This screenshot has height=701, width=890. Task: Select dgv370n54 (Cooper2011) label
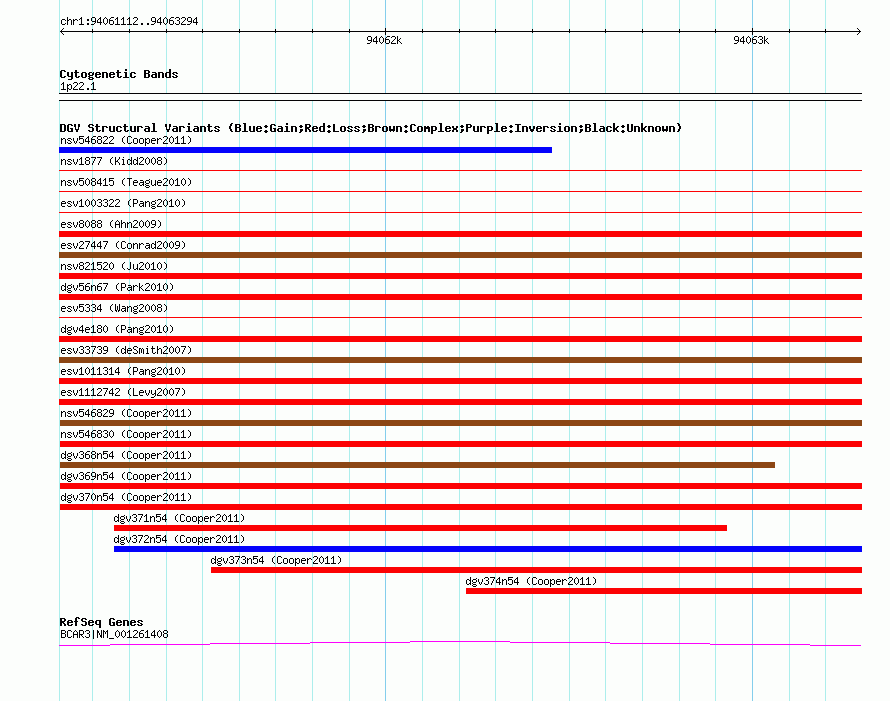[126, 497]
